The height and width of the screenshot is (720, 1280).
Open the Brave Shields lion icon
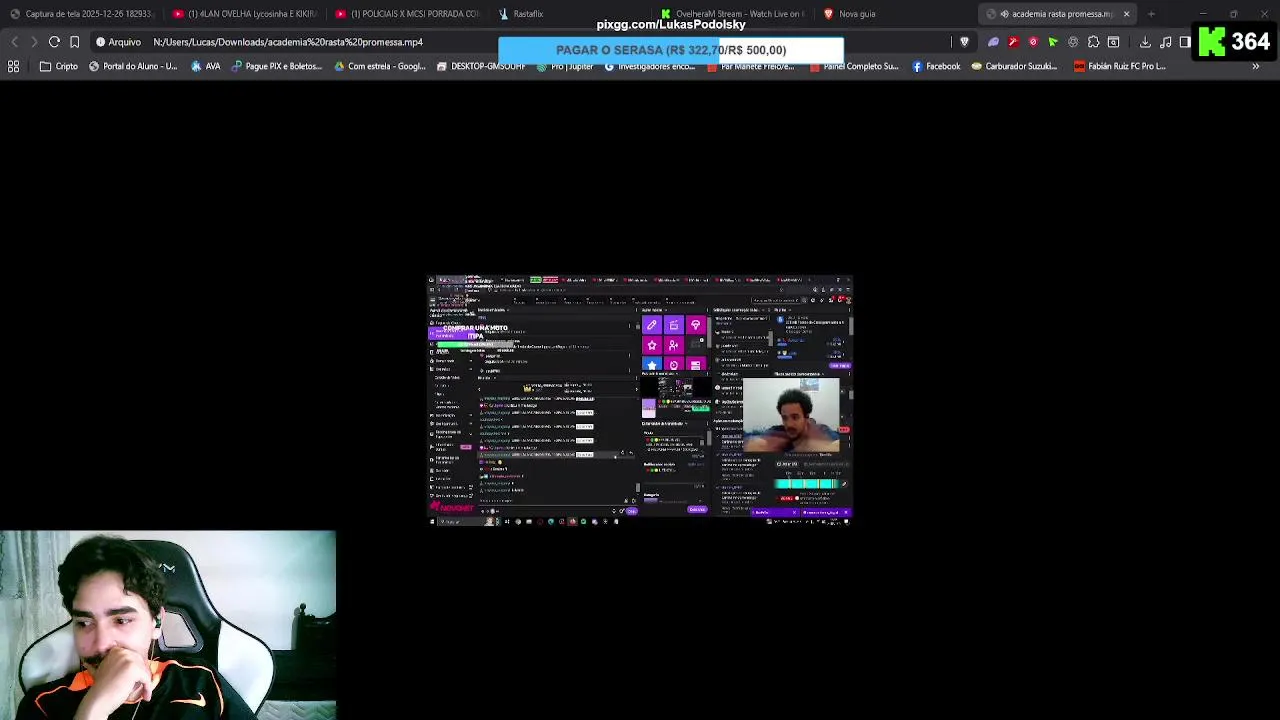pos(964,42)
